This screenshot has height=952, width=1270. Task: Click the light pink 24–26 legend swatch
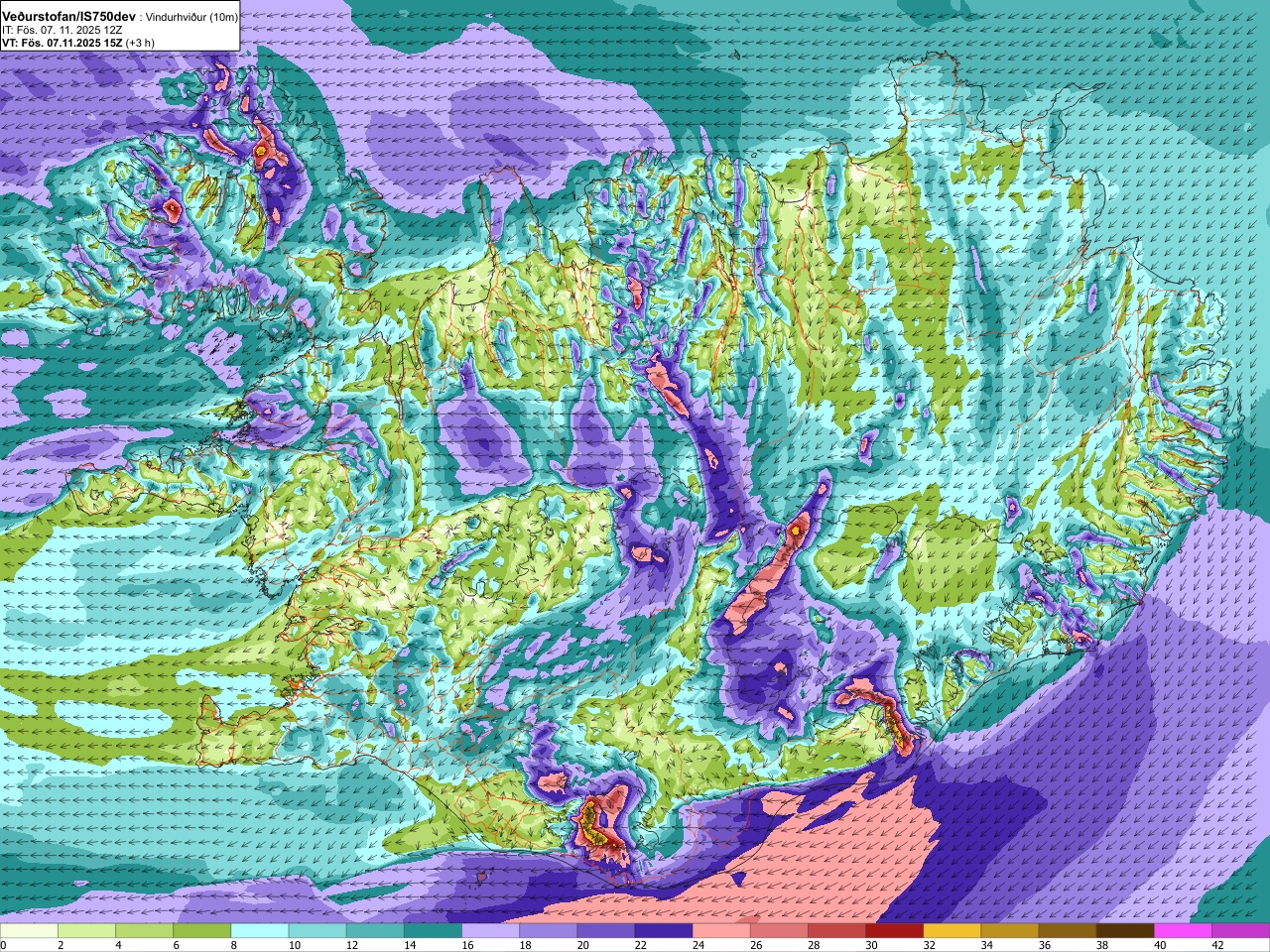coord(721,931)
